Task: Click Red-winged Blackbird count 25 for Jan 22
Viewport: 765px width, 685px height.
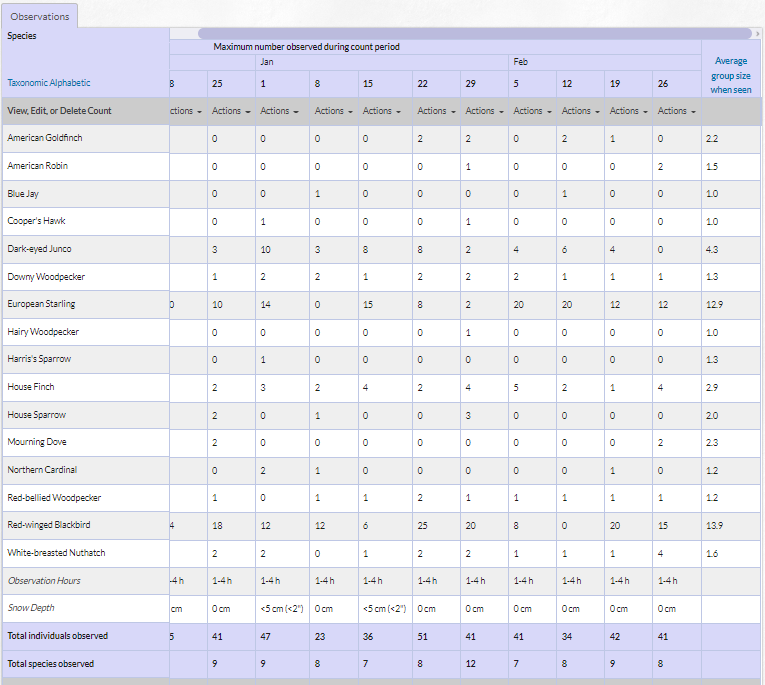Action: pyautogui.click(x=423, y=525)
